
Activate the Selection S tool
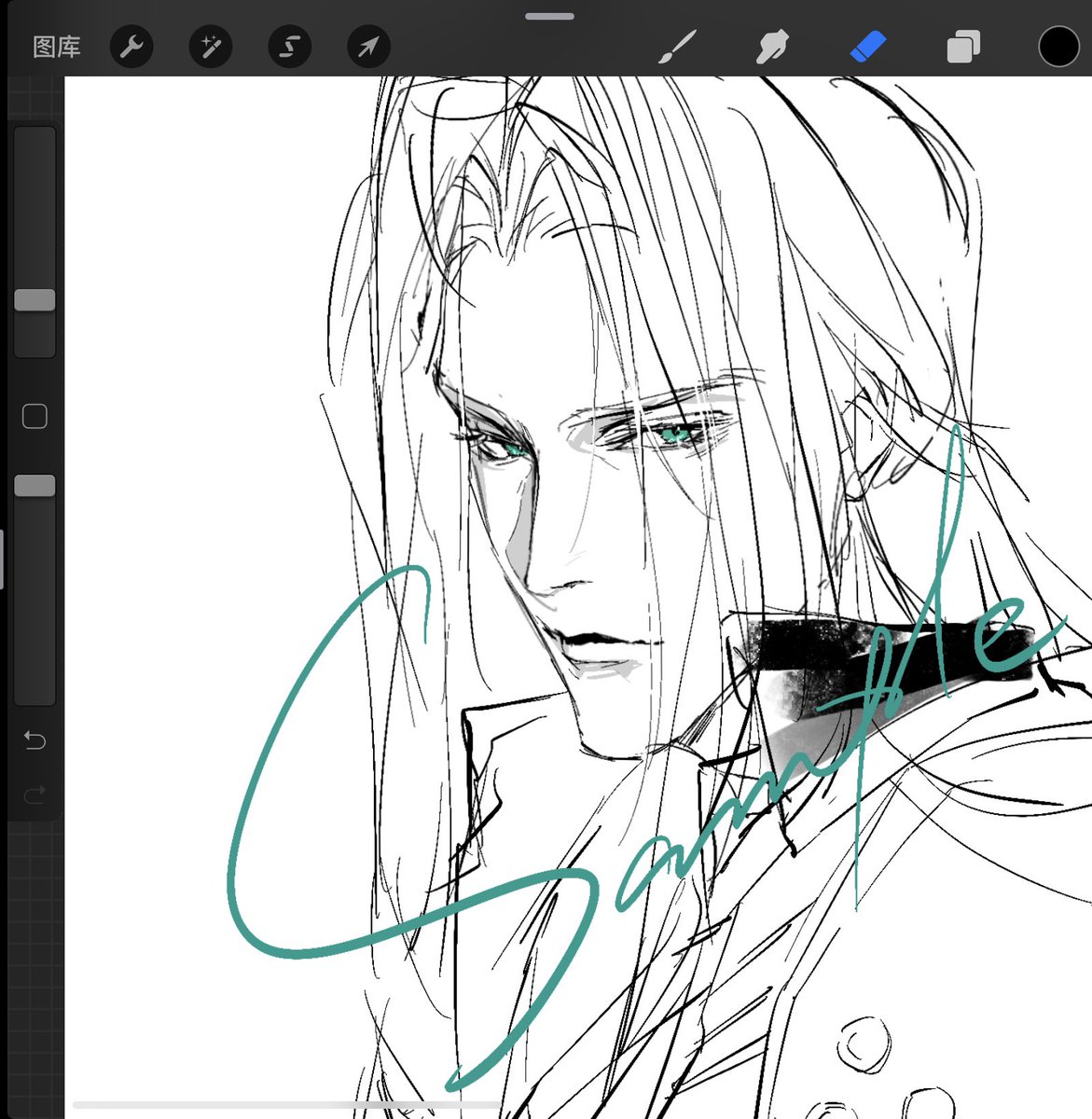(x=289, y=47)
